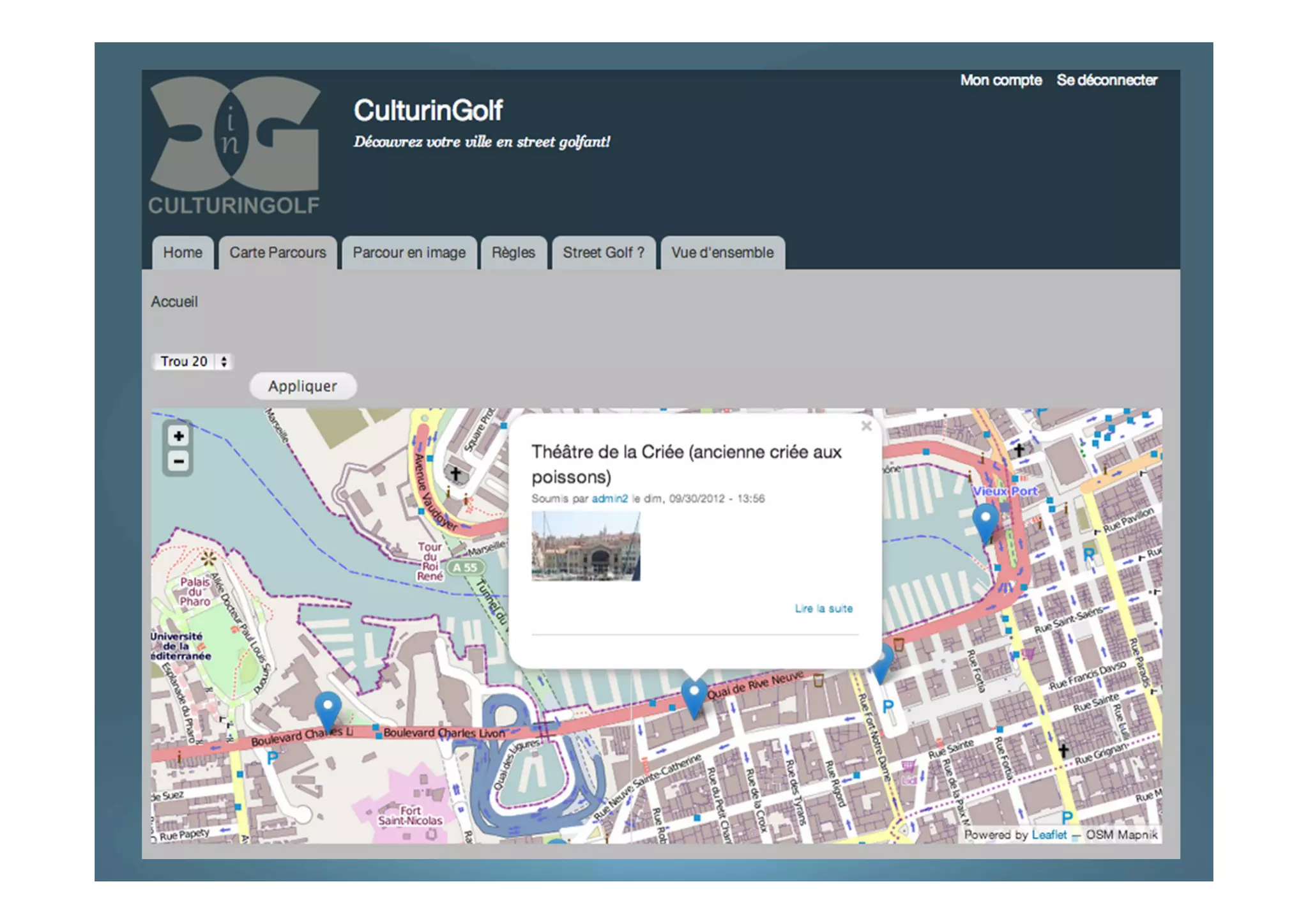
Task: Select the Street Golf ? tab
Action: tap(603, 253)
